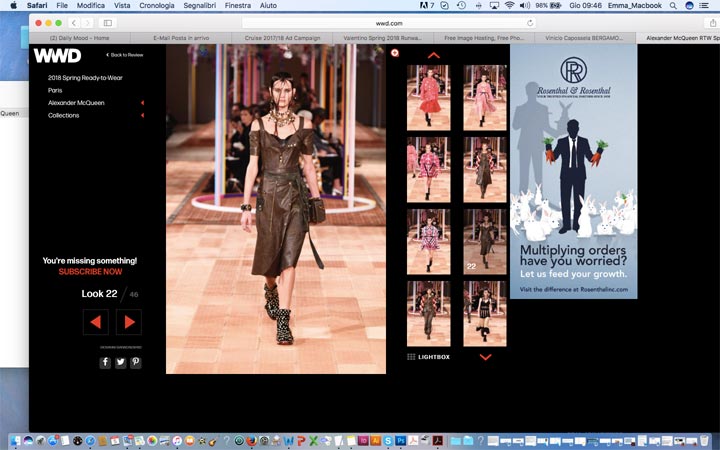Select the Alexander McQueen sidebar link
Screen dimensions: 720x450
(x=76, y=103)
